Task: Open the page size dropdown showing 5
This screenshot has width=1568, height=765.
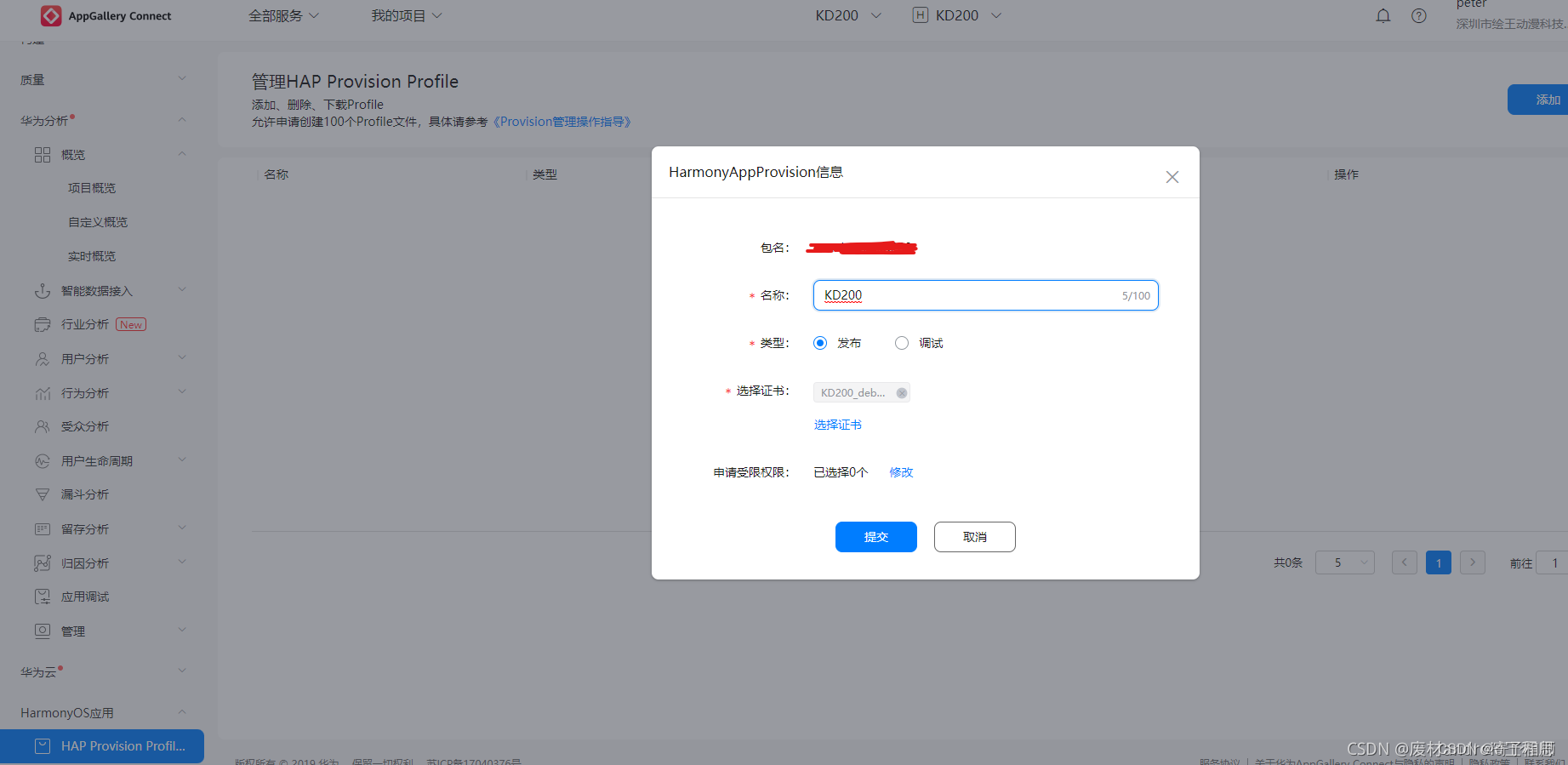Action: [1345, 562]
